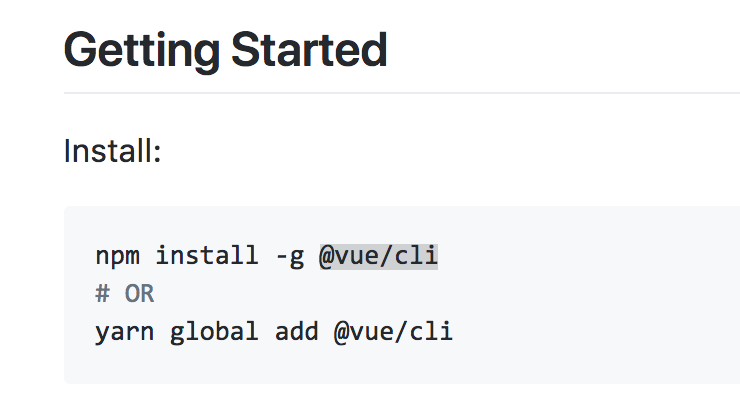The height and width of the screenshot is (414, 740).
Task: Click the highlighted "@vue/cli" package name
Action: 378,256
